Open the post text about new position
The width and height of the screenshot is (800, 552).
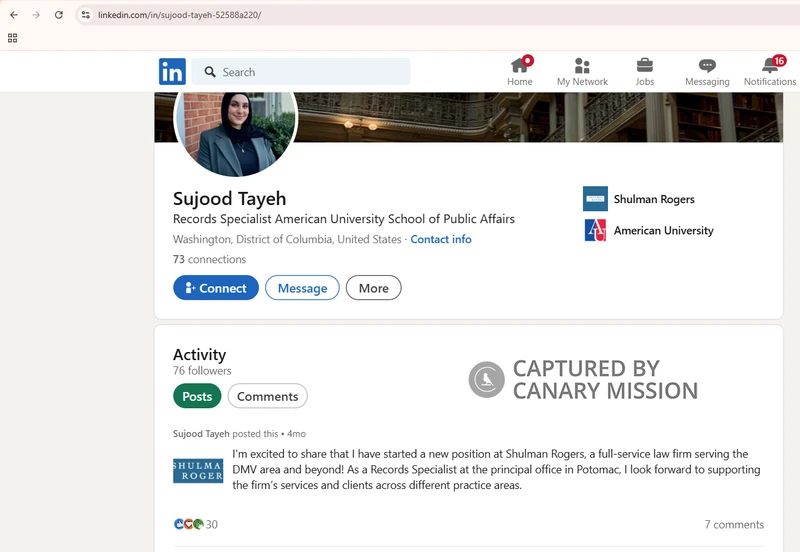pyautogui.click(x=496, y=469)
